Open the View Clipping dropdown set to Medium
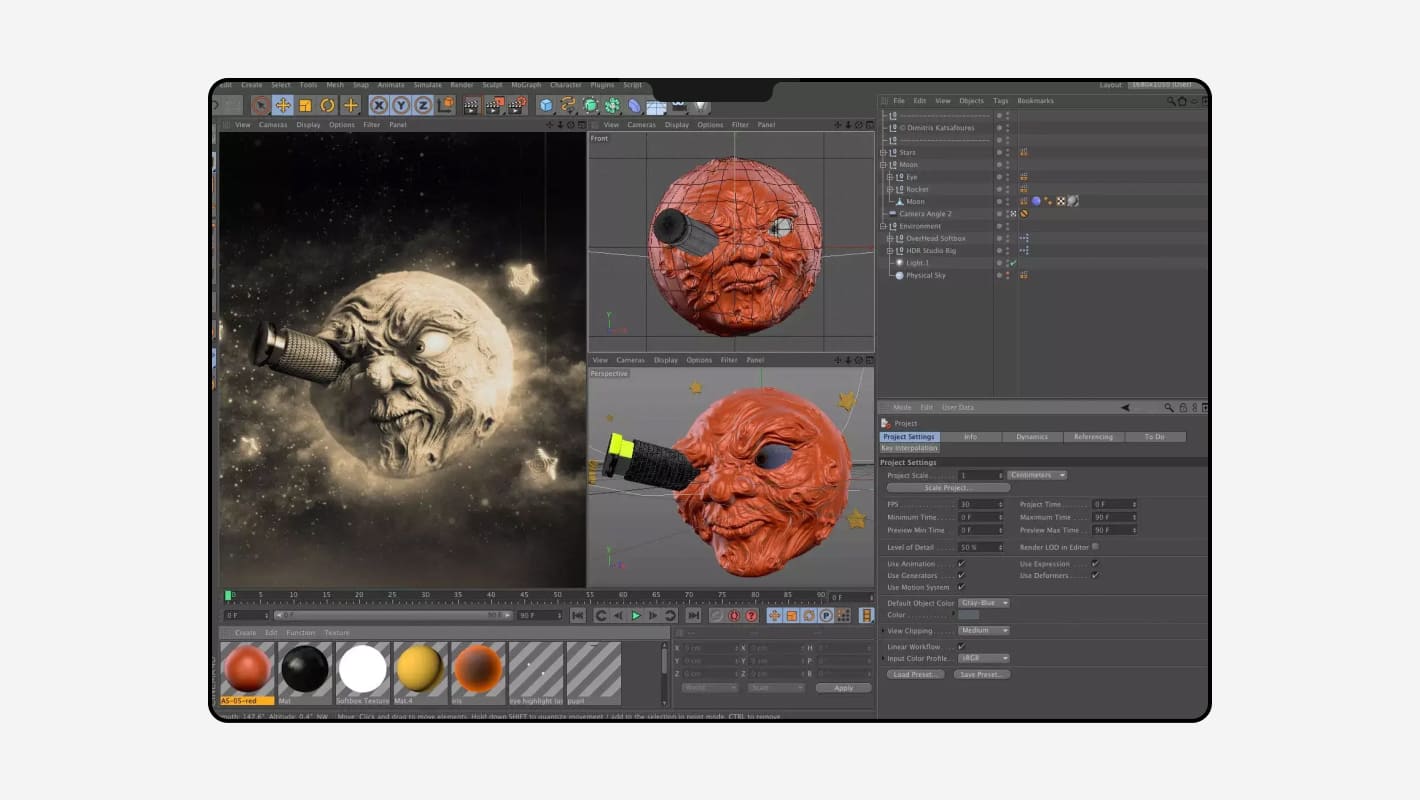 click(984, 631)
